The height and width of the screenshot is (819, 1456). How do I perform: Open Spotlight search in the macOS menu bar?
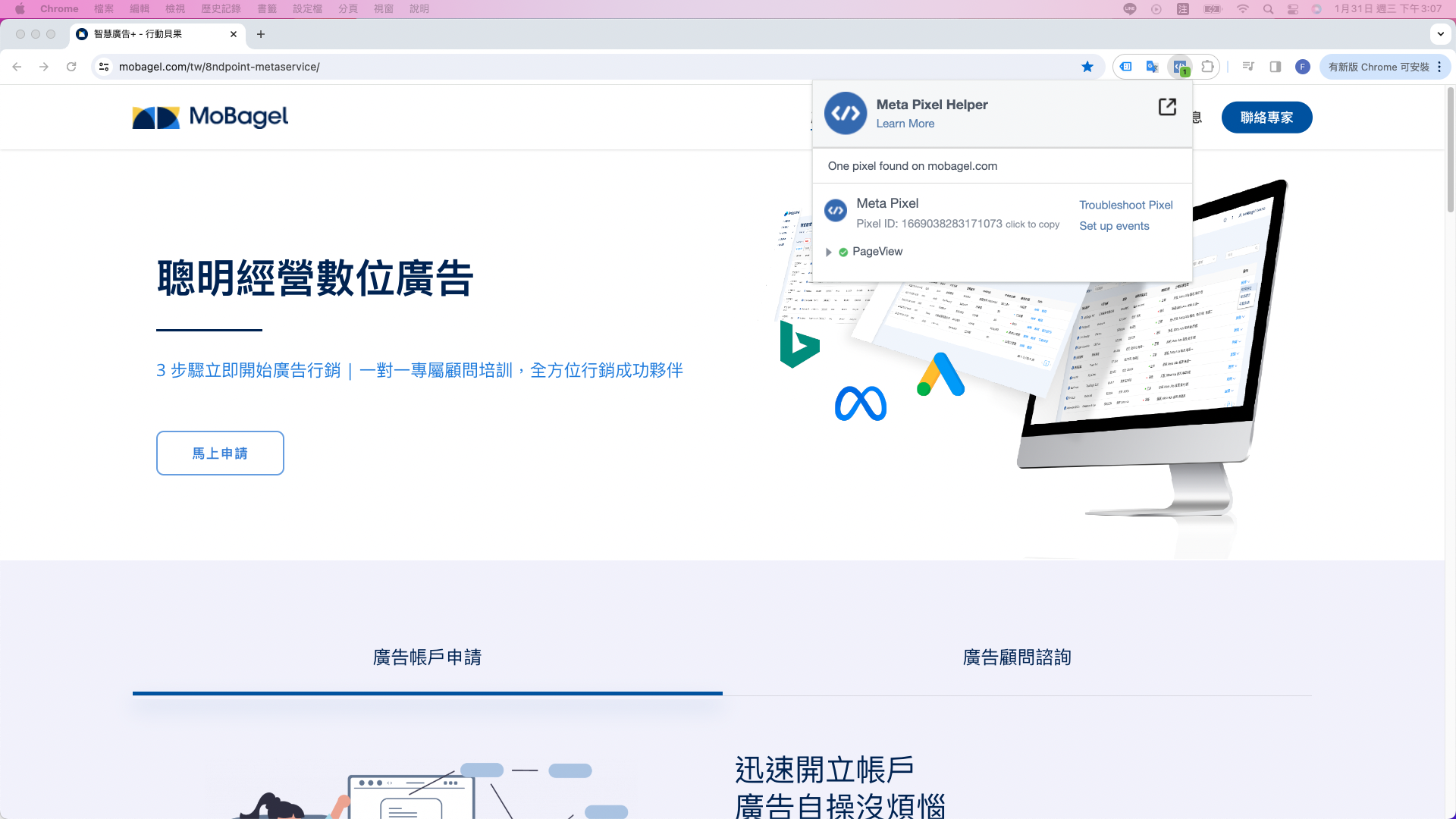click(1268, 9)
